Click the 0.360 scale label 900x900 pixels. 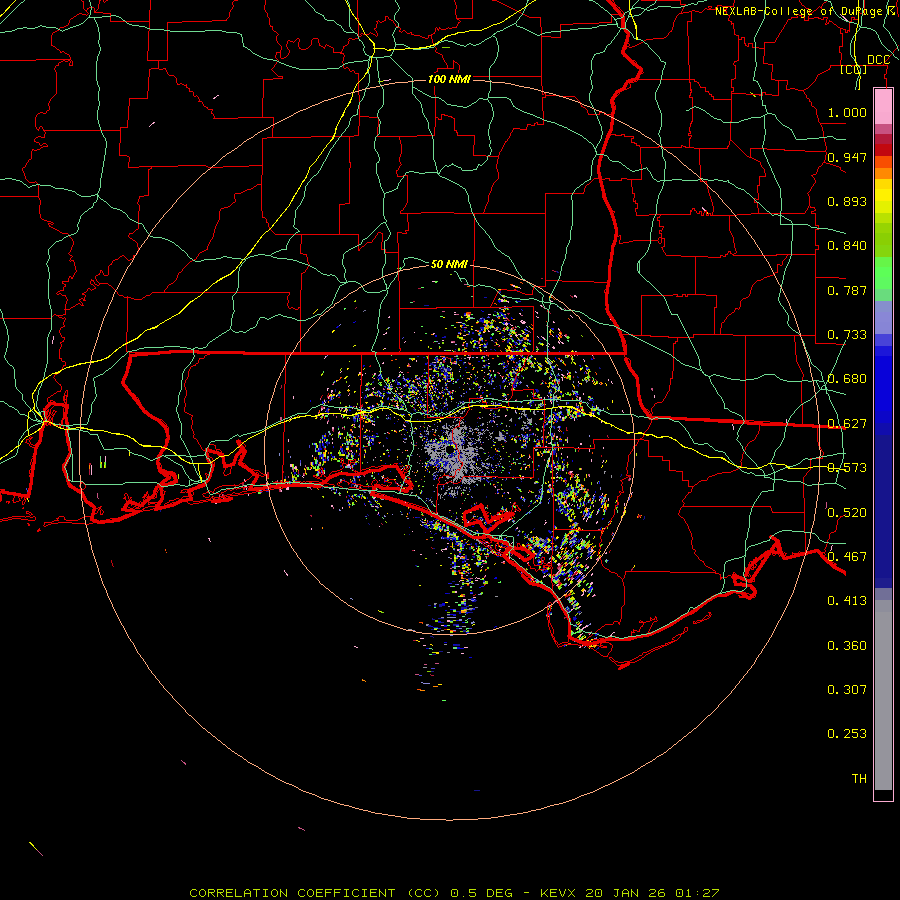847,646
